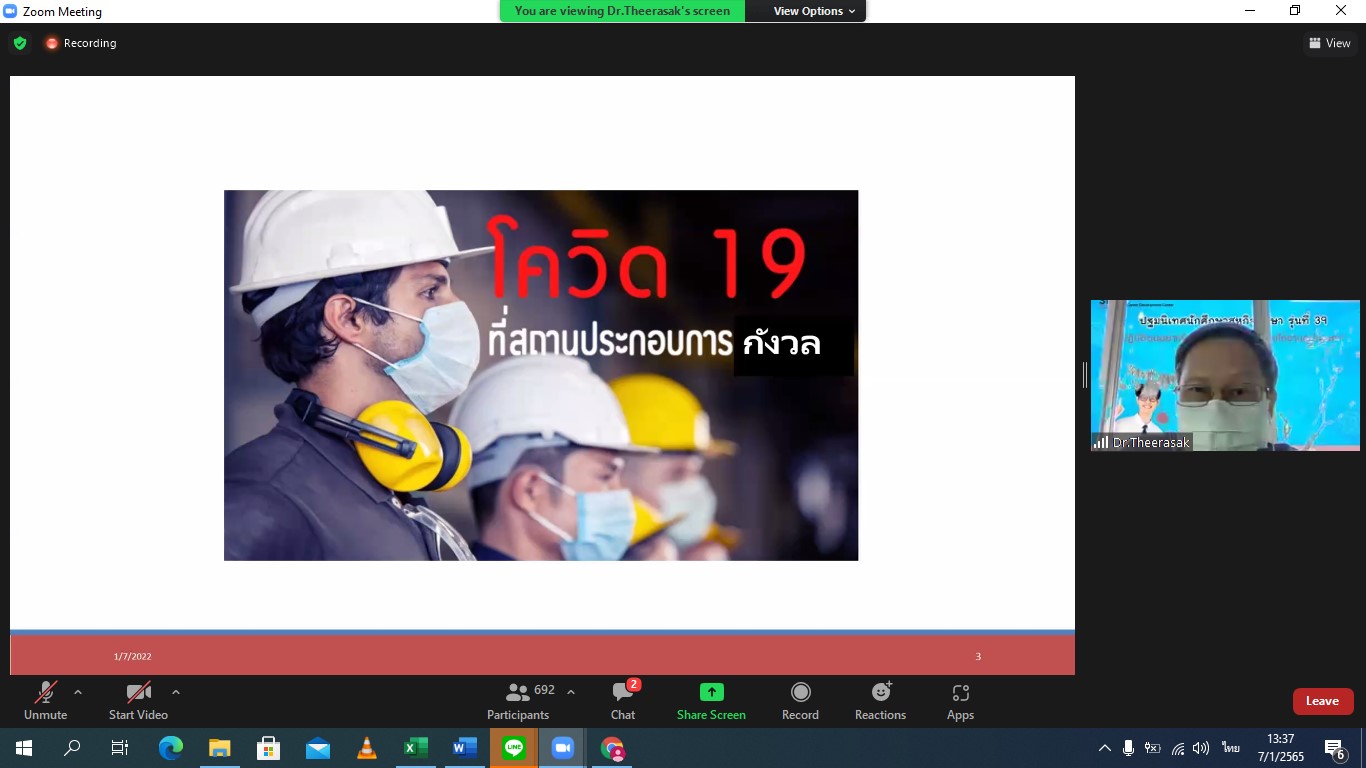Open the View layout menu
This screenshot has height=768, width=1366.
point(1329,43)
